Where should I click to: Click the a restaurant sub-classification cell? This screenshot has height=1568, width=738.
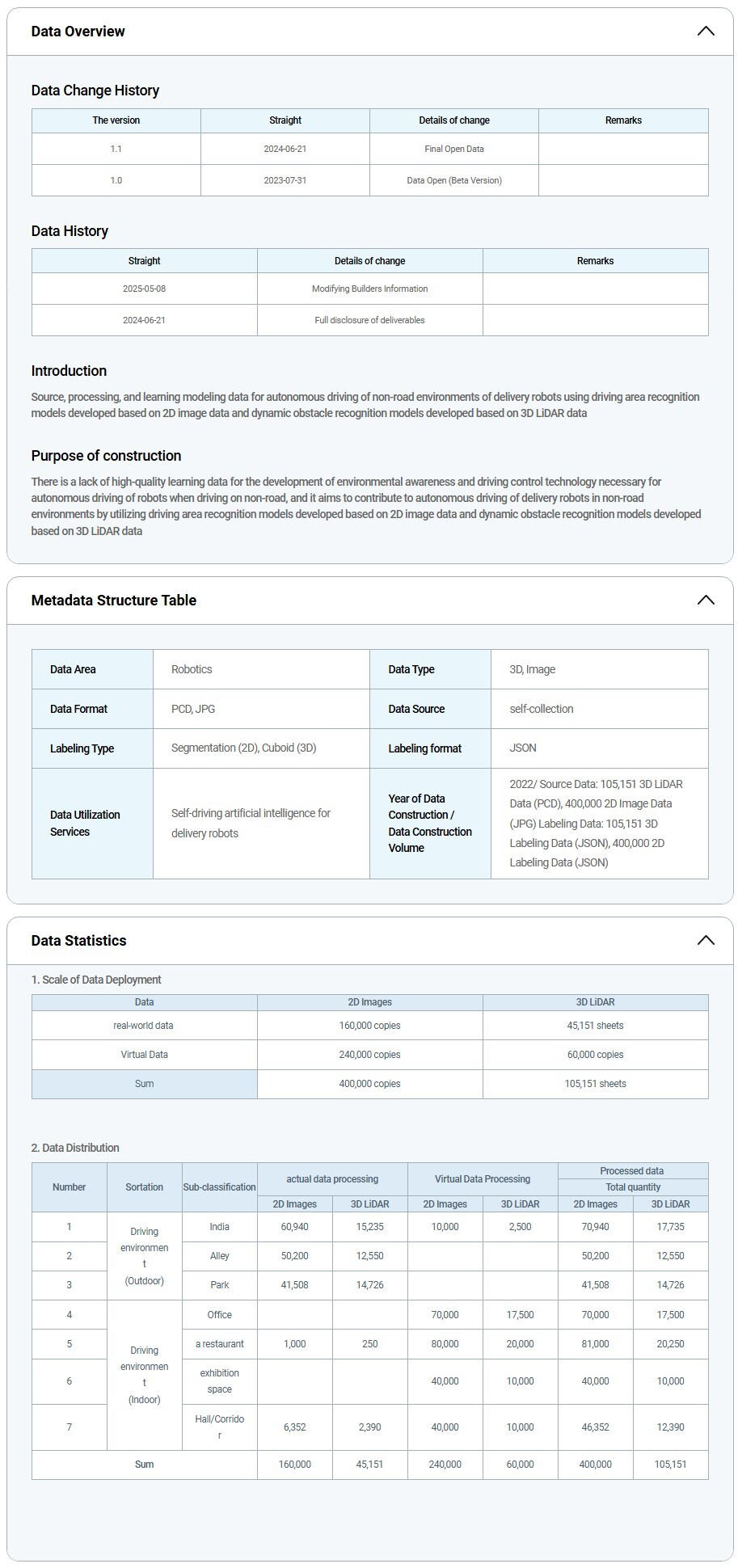click(219, 1343)
